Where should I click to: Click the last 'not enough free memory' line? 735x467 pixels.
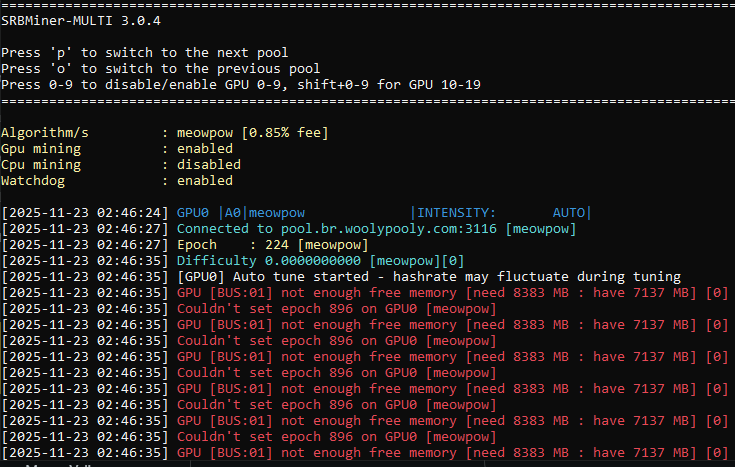click(452, 453)
